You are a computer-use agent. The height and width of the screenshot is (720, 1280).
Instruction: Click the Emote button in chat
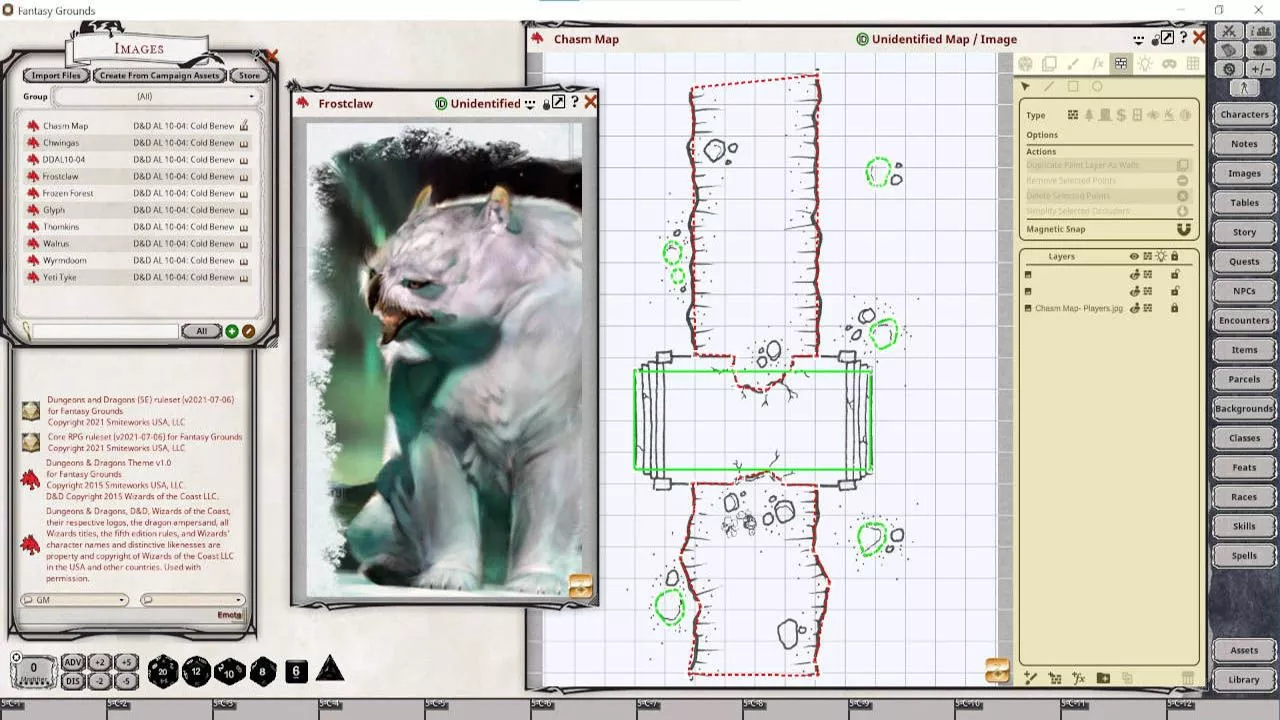point(230,615)
